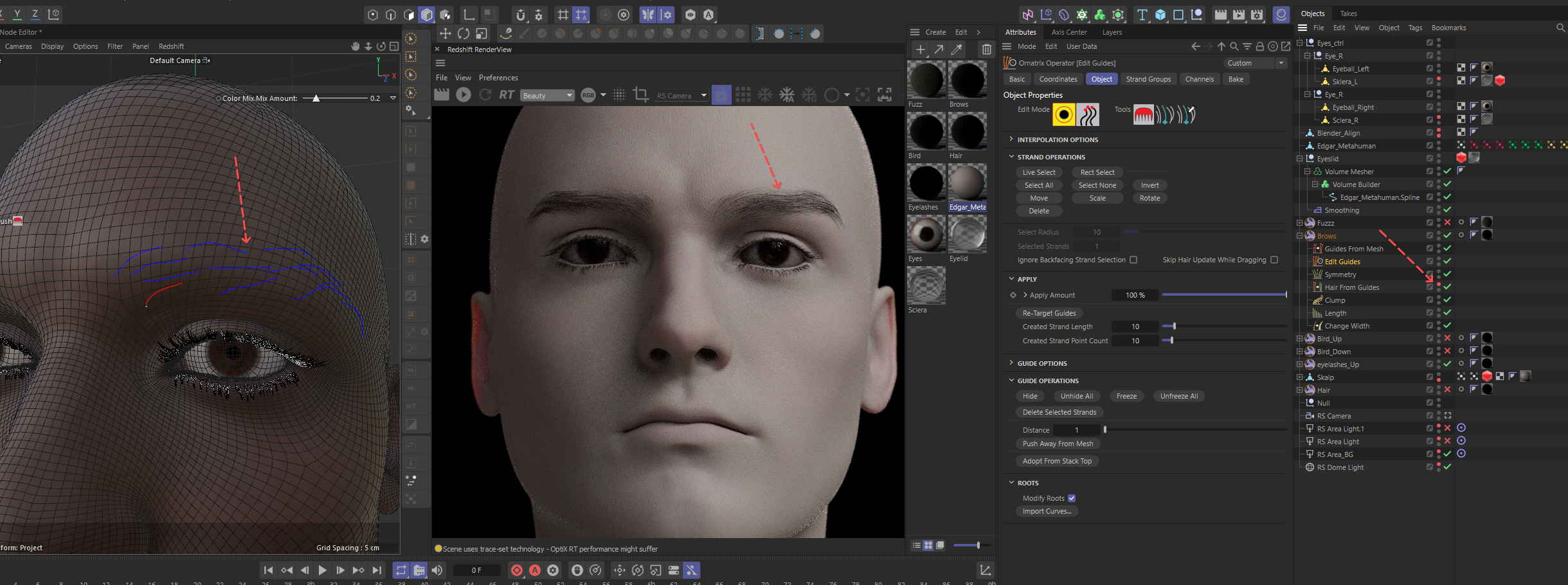Enable Ignore Backfacing Strand Selection checkbox
Image resolution: width=1568 pixels, height=585 pixels.
point(1133,260)
